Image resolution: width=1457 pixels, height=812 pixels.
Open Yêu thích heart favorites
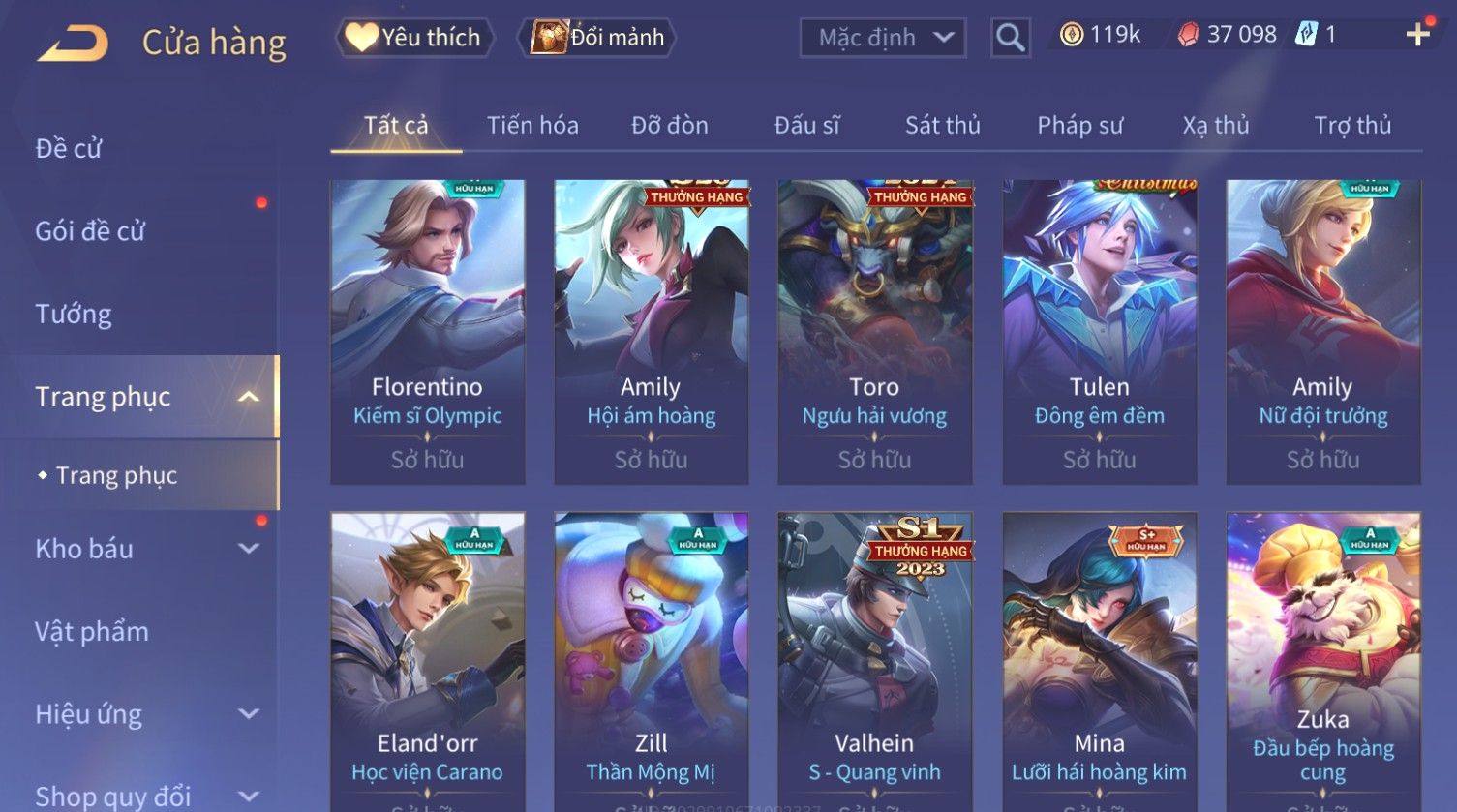[x=414, y=38]
